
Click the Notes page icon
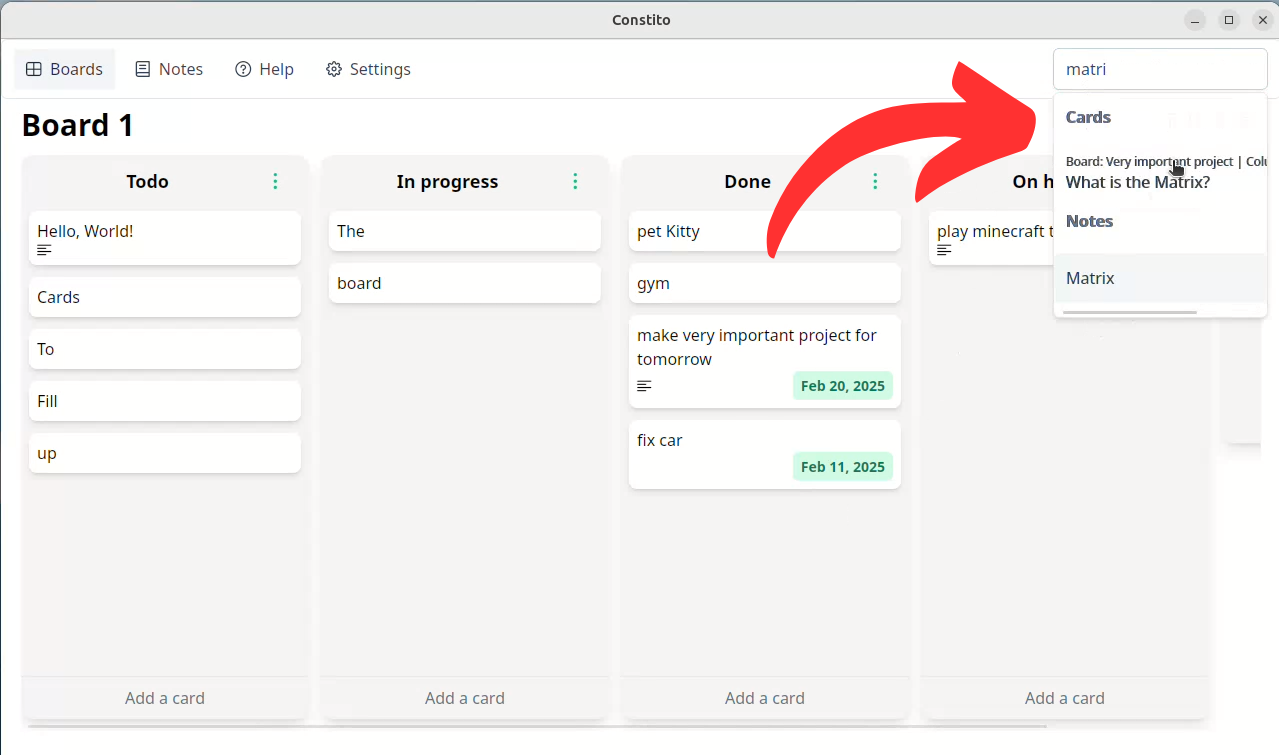[143, 69]
